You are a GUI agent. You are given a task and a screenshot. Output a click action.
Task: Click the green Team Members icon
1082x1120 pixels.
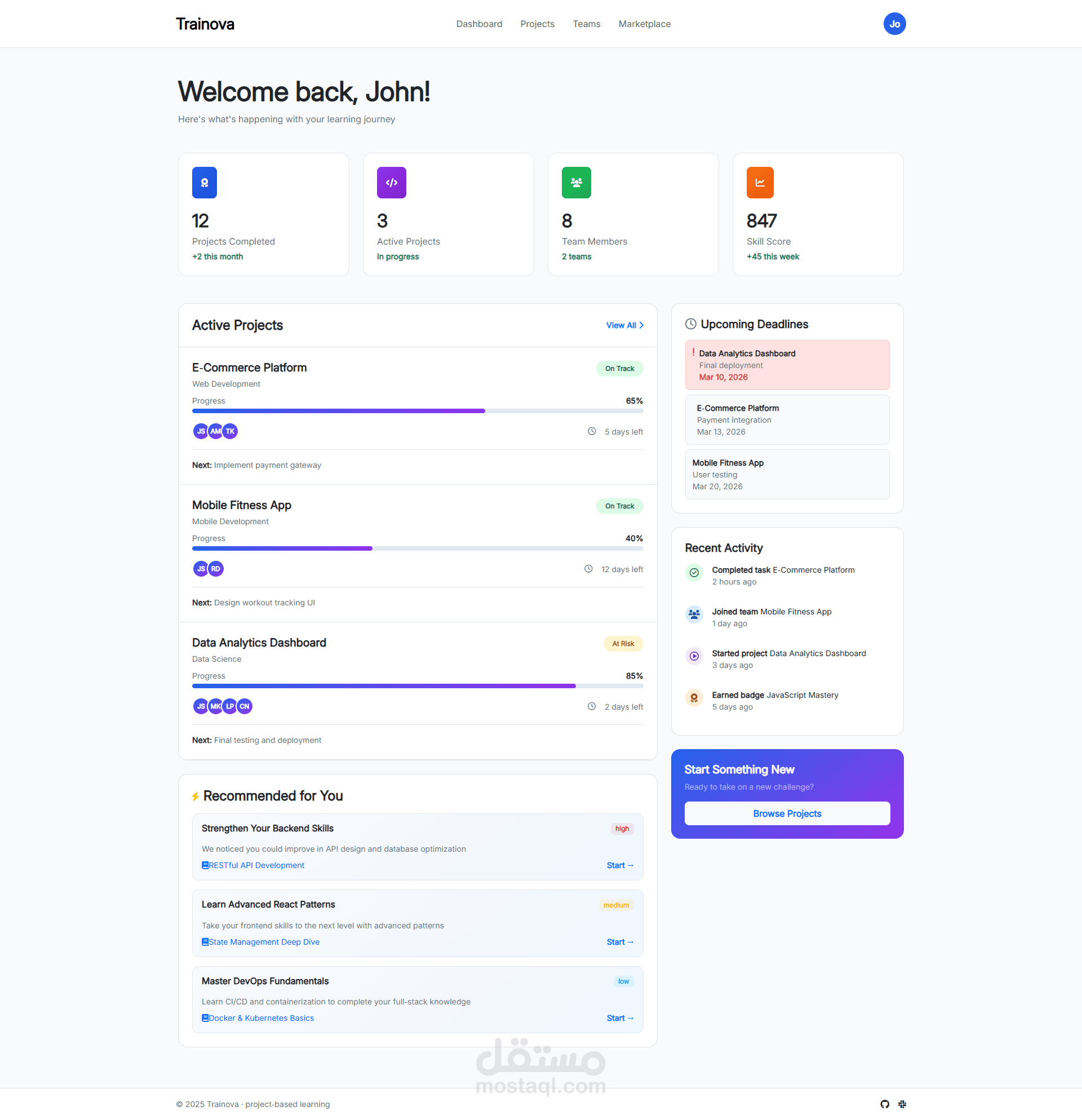[x=576, y=182]
